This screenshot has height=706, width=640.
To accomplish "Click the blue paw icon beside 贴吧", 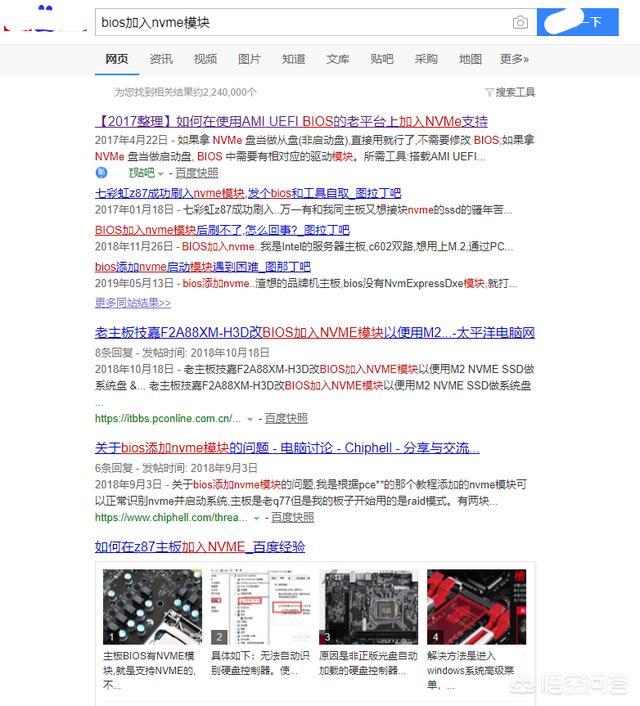I will [x=101, y=172].
